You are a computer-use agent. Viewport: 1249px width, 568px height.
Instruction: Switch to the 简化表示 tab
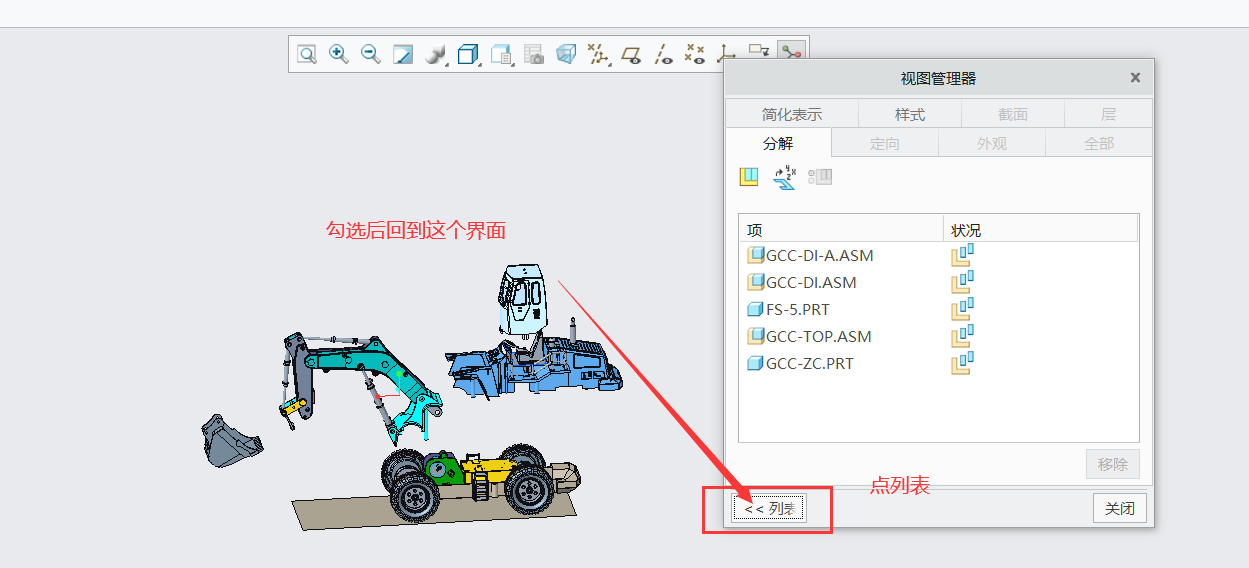tap(792, 114)
